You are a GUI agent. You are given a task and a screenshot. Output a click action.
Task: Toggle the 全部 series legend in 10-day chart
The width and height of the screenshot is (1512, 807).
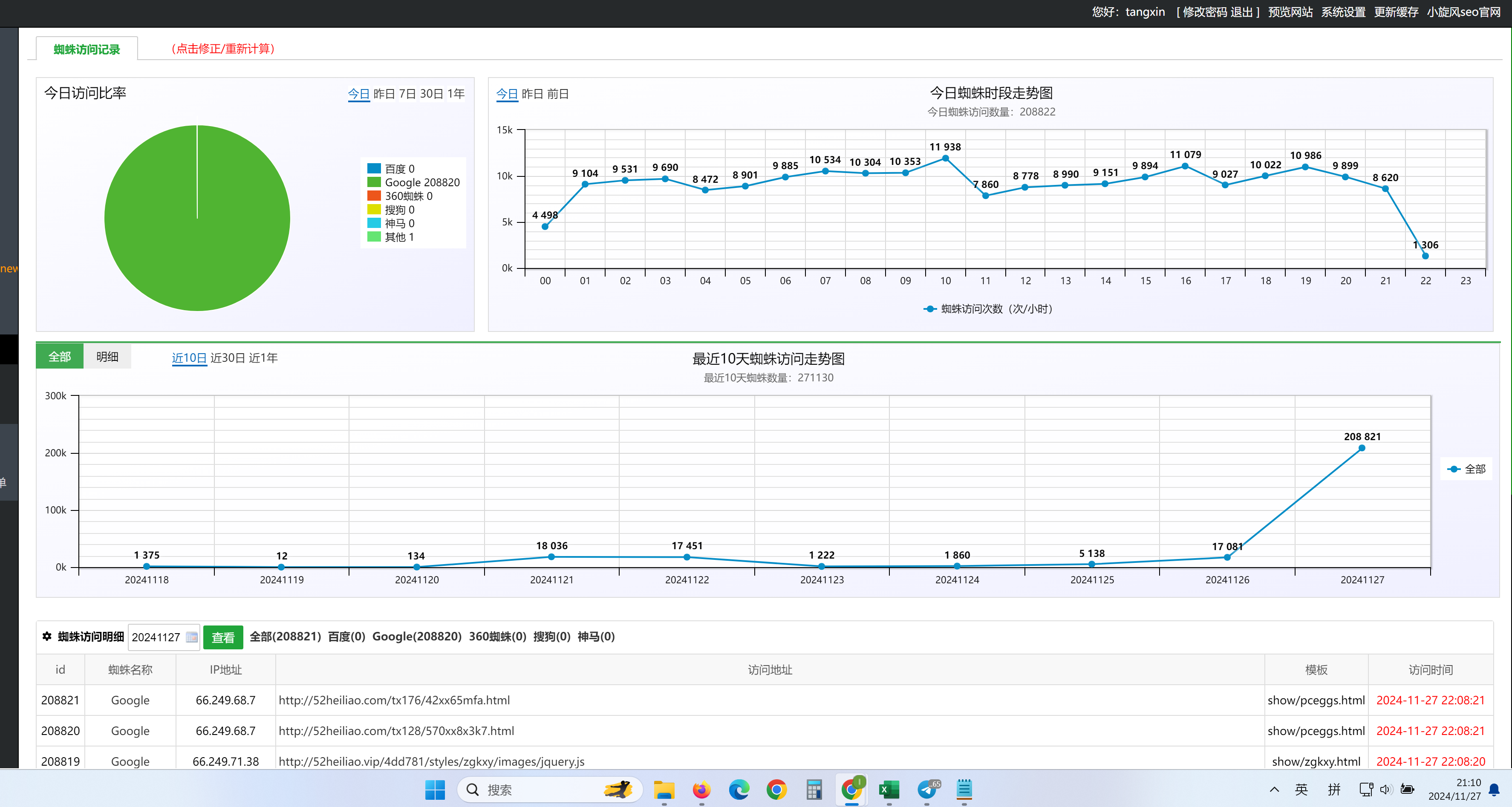point(1467,469)
